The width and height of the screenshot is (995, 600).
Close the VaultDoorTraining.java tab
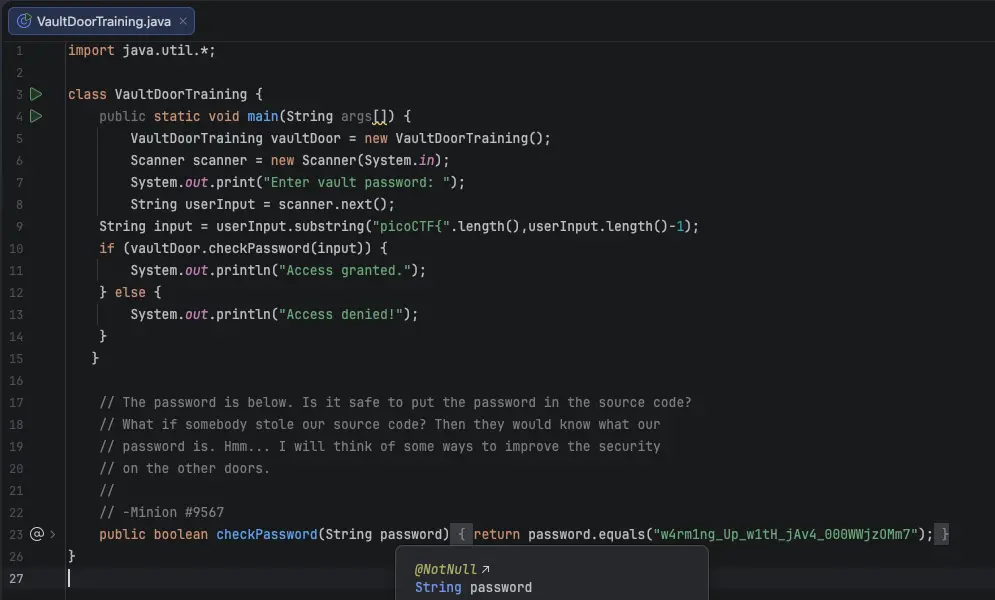(x=183, y=21)
